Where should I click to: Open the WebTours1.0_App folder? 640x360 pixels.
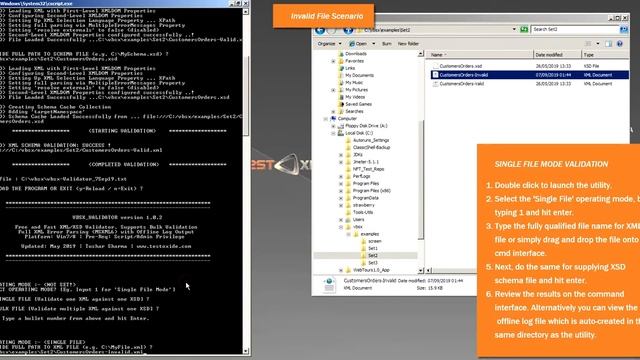coord(371,270)
